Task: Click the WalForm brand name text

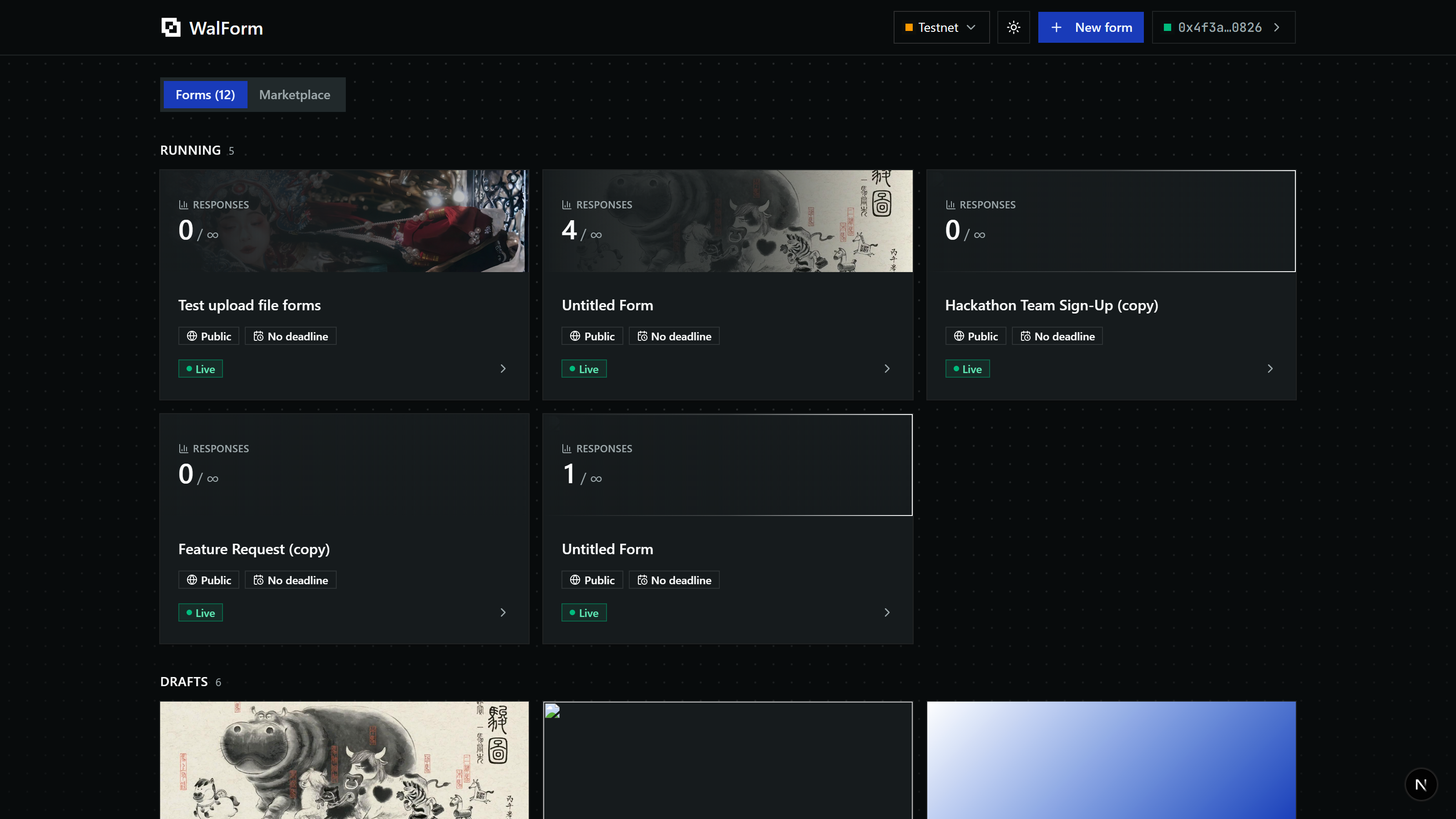Action: pos(226,28)
